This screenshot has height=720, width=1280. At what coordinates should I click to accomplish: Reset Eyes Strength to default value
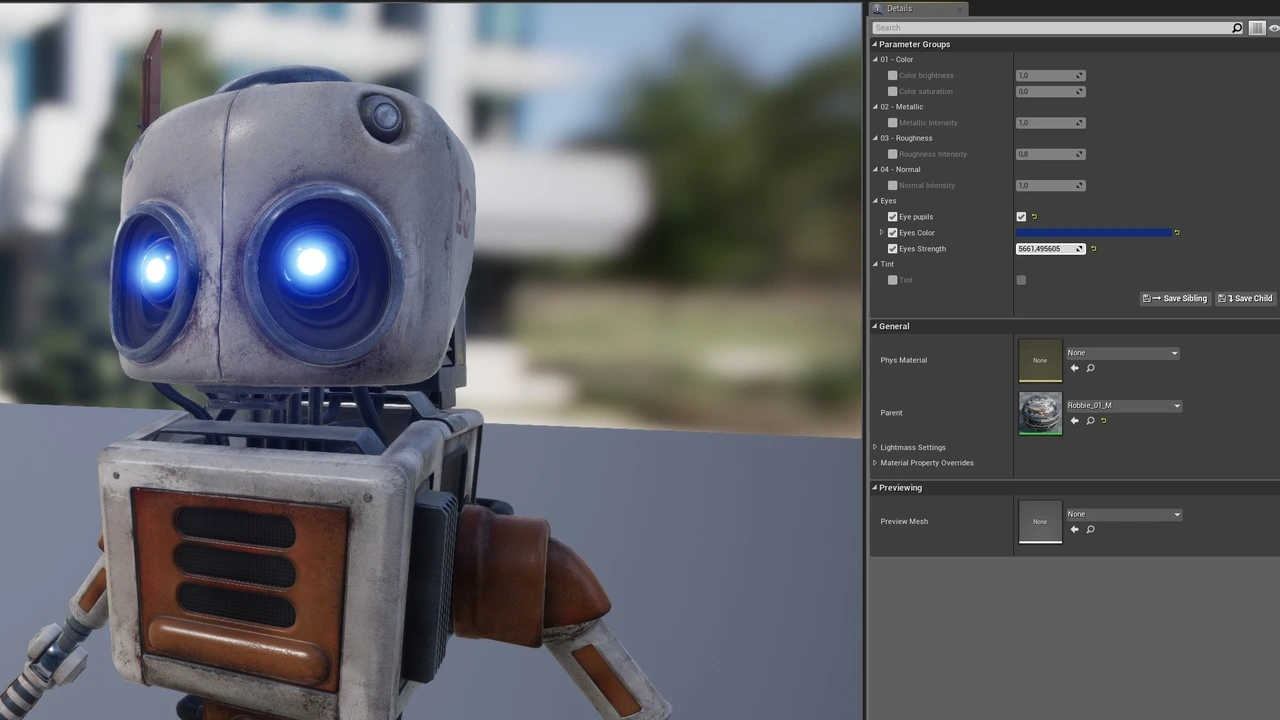pyautogui.click(x=1093, y=249)
